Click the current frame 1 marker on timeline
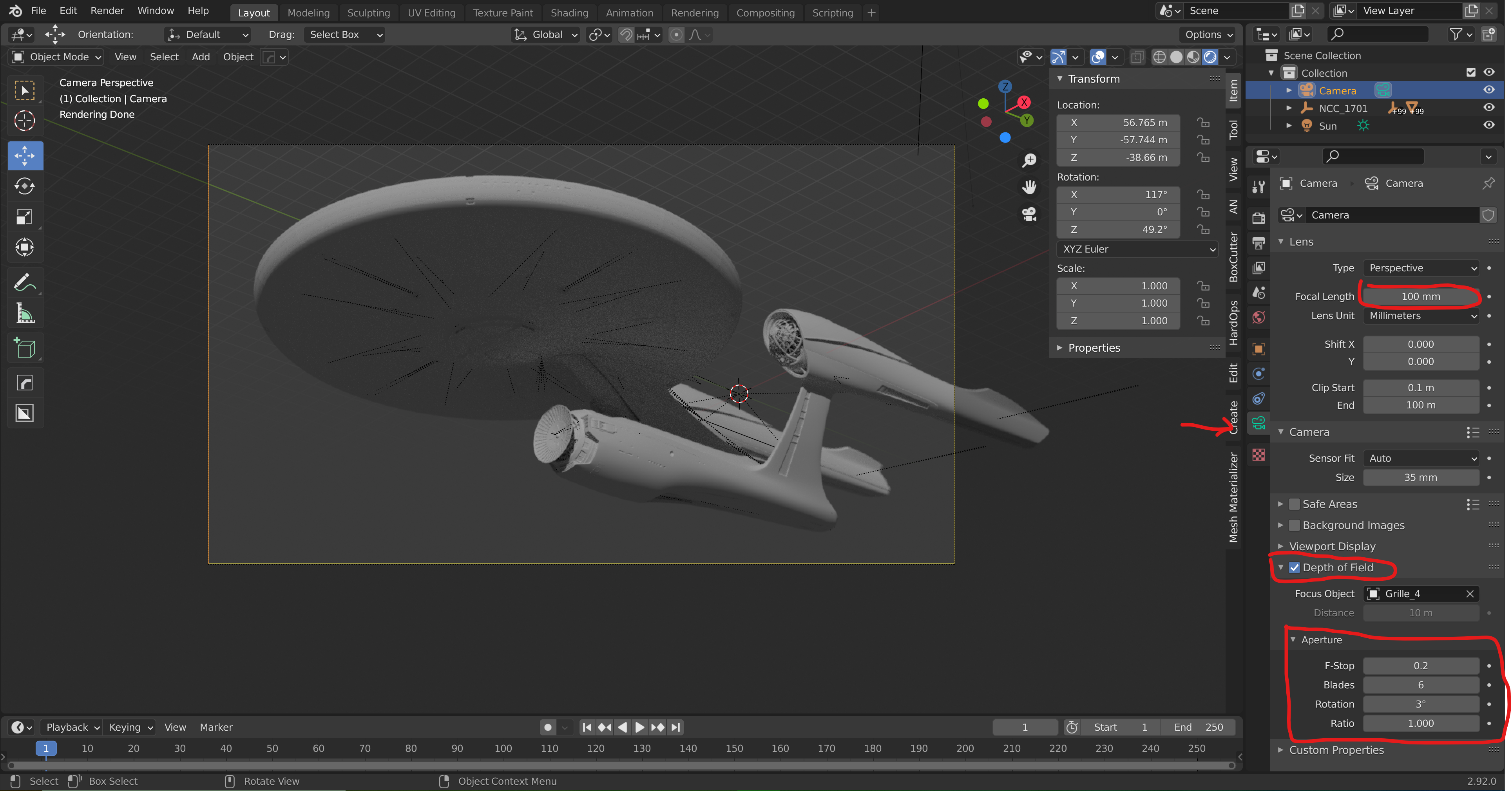The width and height of the screenshot is (1512, 791). (46, 748)
